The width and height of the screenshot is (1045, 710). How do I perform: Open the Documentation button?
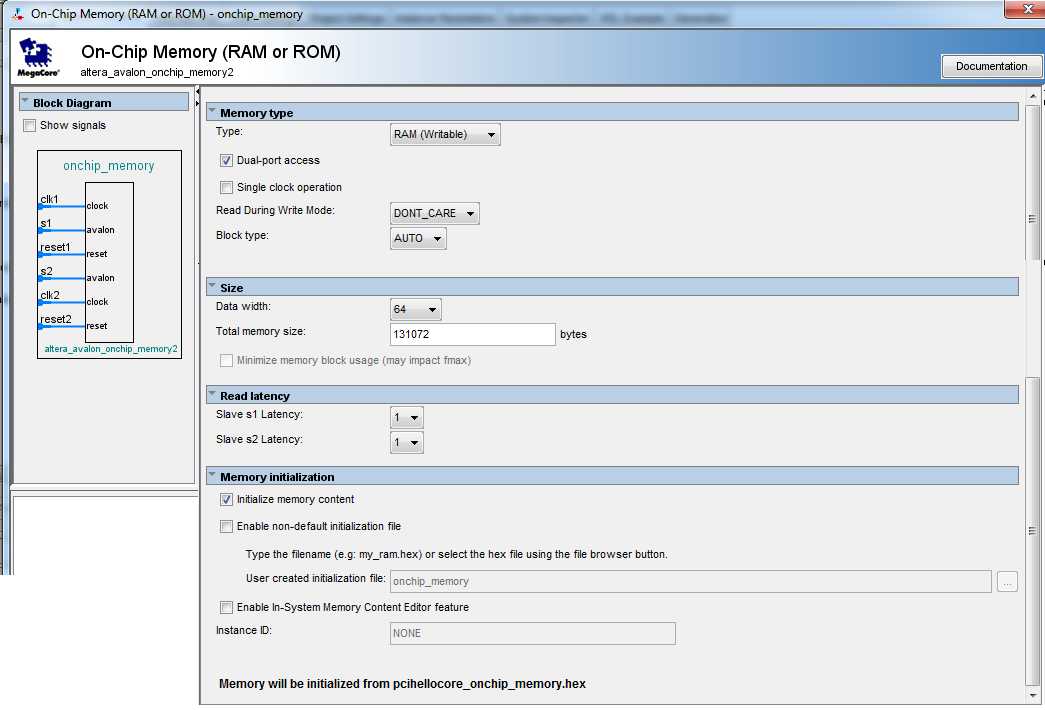[991, 66]
